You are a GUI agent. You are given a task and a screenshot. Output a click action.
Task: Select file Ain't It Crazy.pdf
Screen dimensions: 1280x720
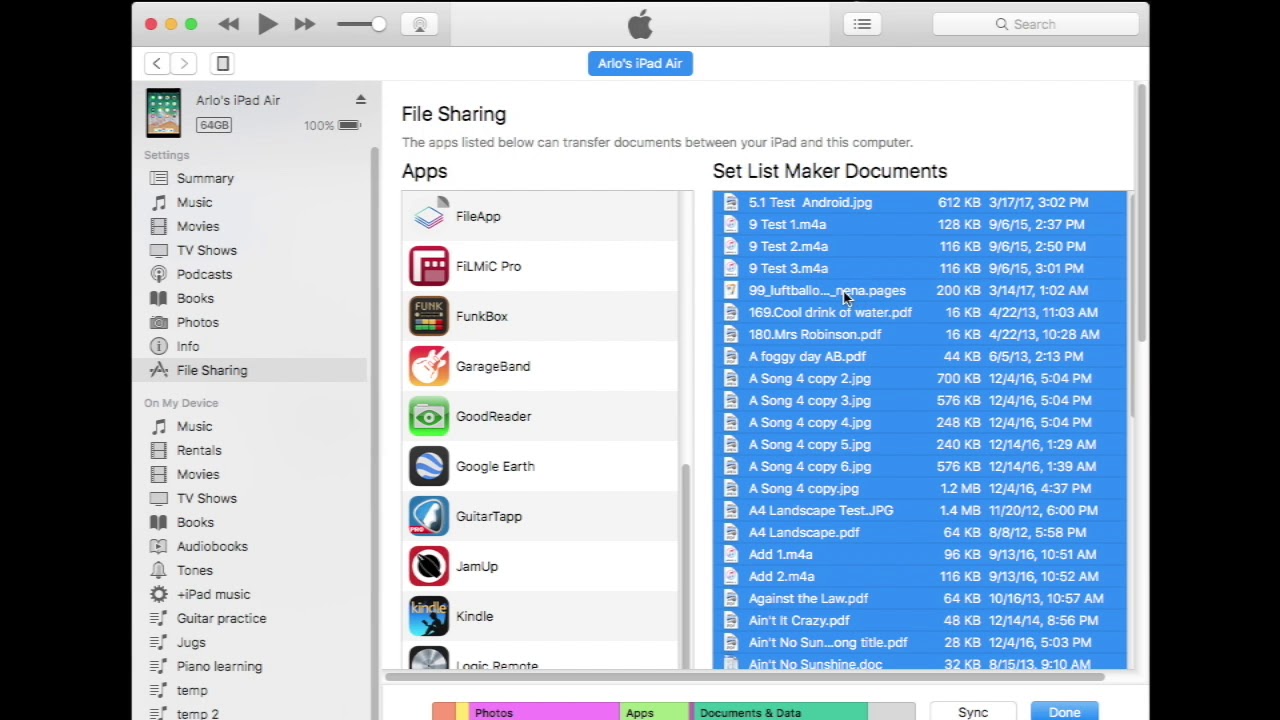[x=920, y=620]
